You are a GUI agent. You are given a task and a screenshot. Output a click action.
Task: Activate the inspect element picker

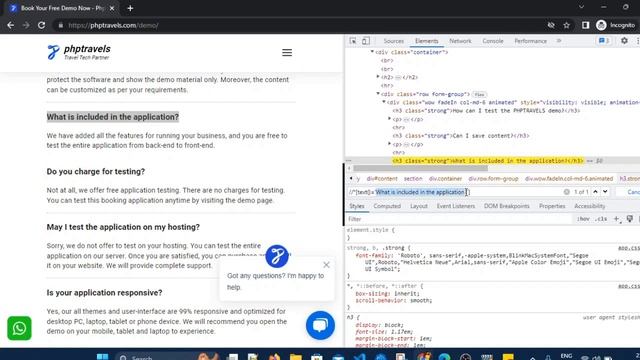point(353,41)
